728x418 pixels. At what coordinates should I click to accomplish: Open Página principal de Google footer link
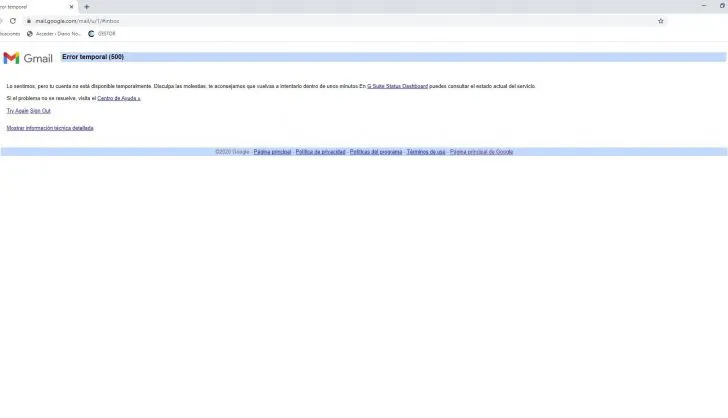pyautogui.click(x=481, y=152)
